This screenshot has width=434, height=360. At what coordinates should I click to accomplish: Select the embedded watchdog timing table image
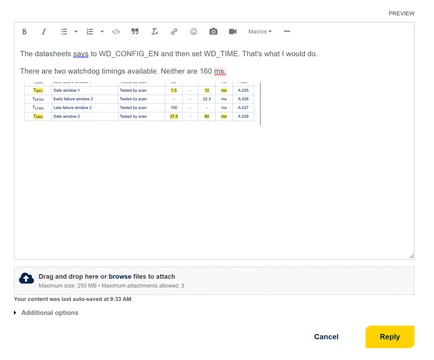tap(140, 102)
